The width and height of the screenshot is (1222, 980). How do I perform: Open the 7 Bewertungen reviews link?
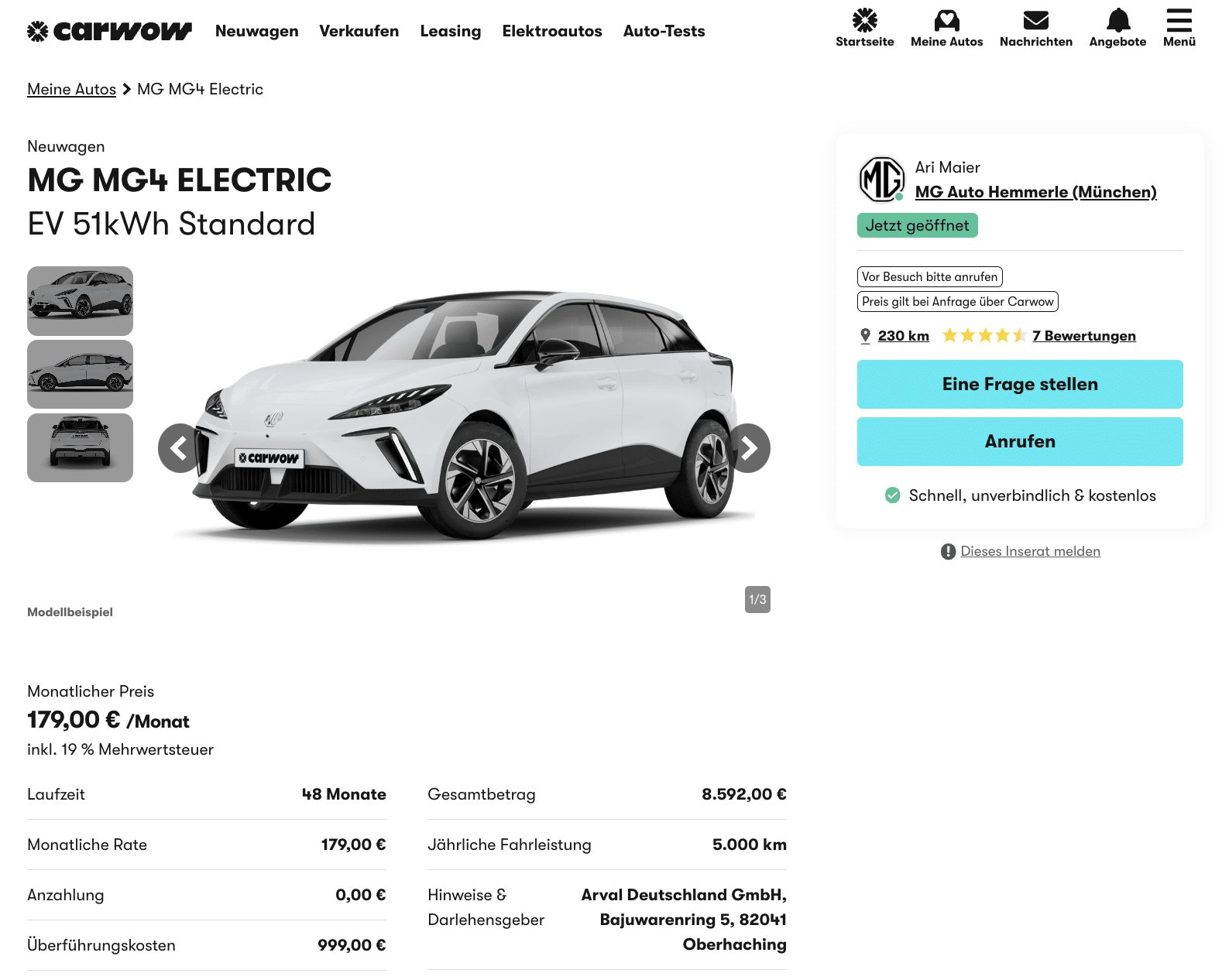click(x=1084, y=336)
